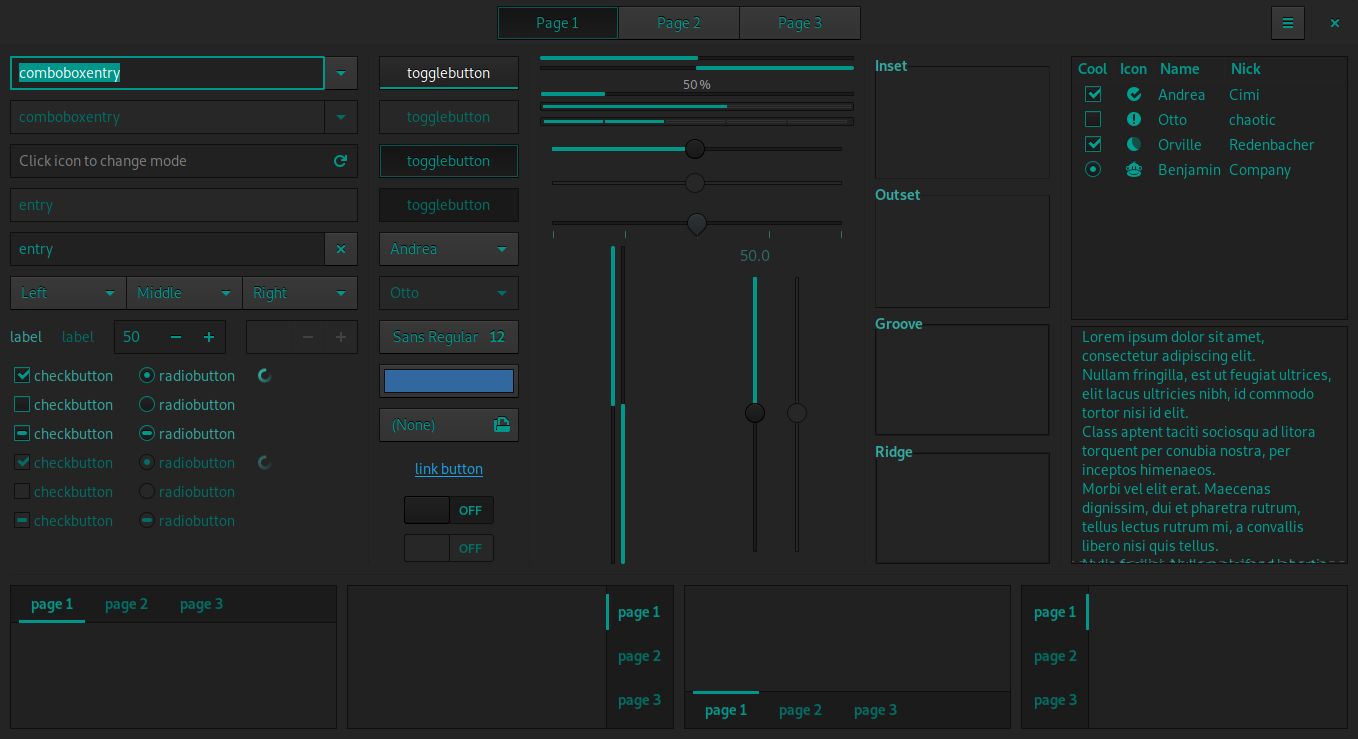
Task: Open the first comboboxentry dropdown arrow
Action: click(341, 73)
